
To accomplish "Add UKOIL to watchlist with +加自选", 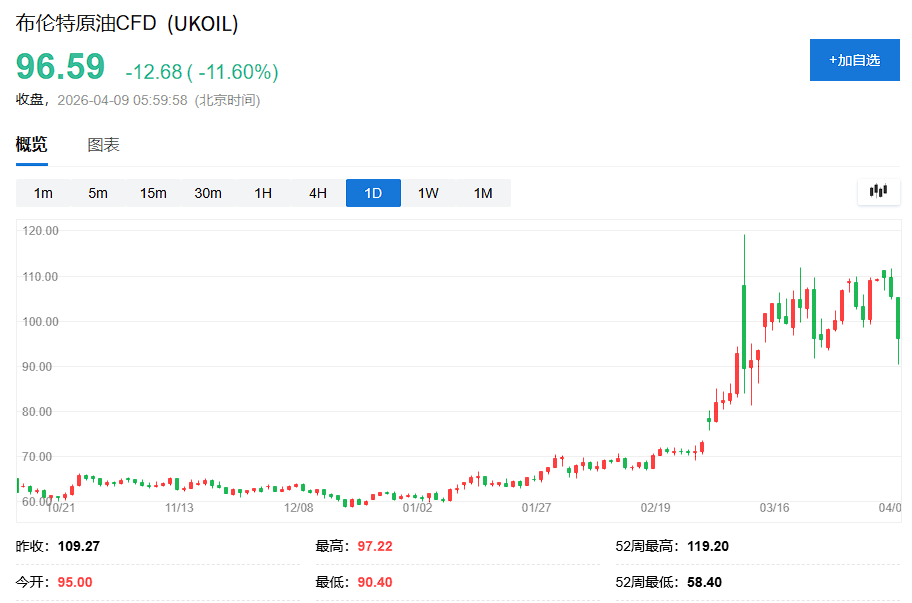I will coord(854,60).
